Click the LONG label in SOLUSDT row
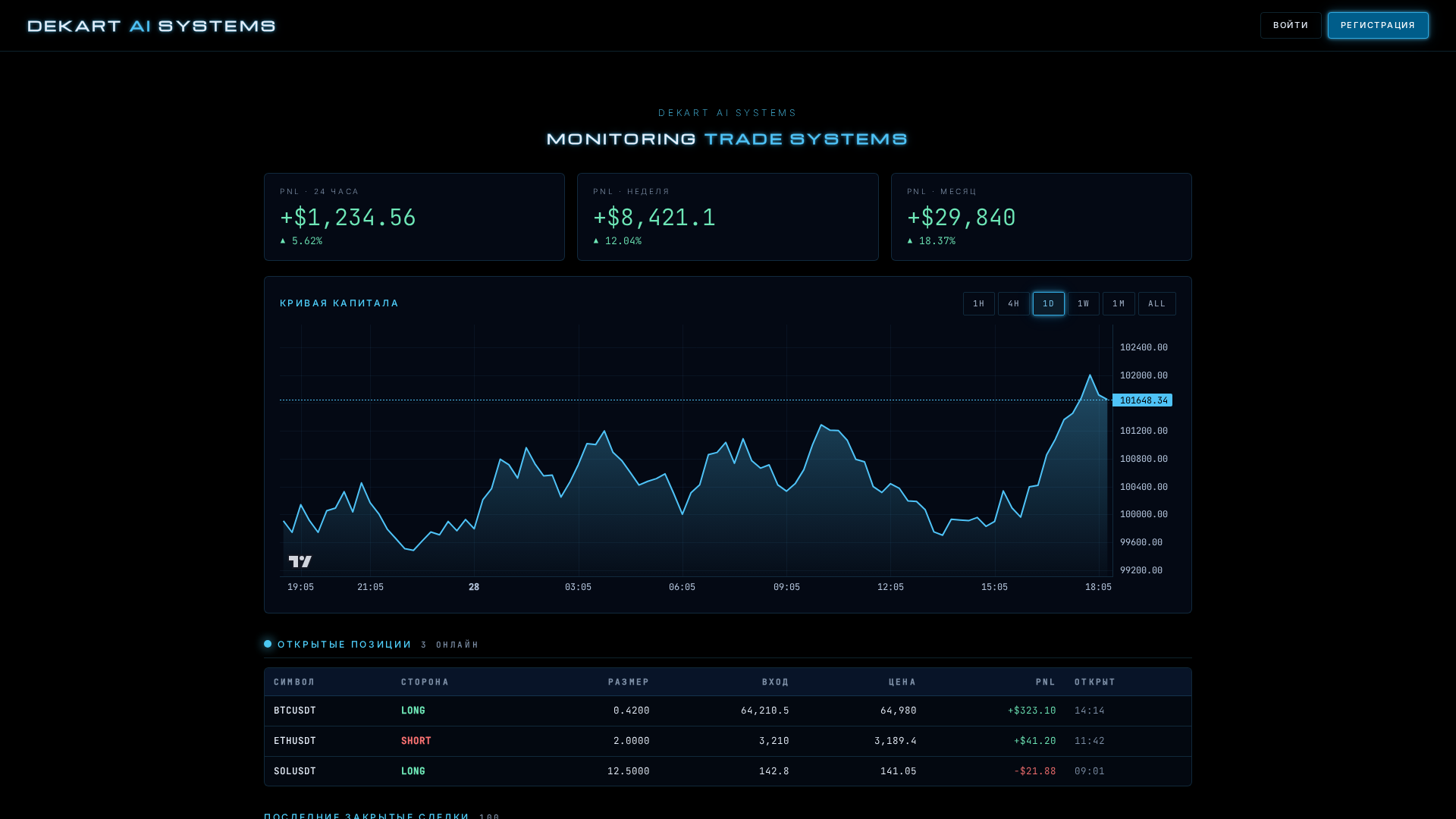The width and height of the screenshot is (1456, 819). point(413,771)
